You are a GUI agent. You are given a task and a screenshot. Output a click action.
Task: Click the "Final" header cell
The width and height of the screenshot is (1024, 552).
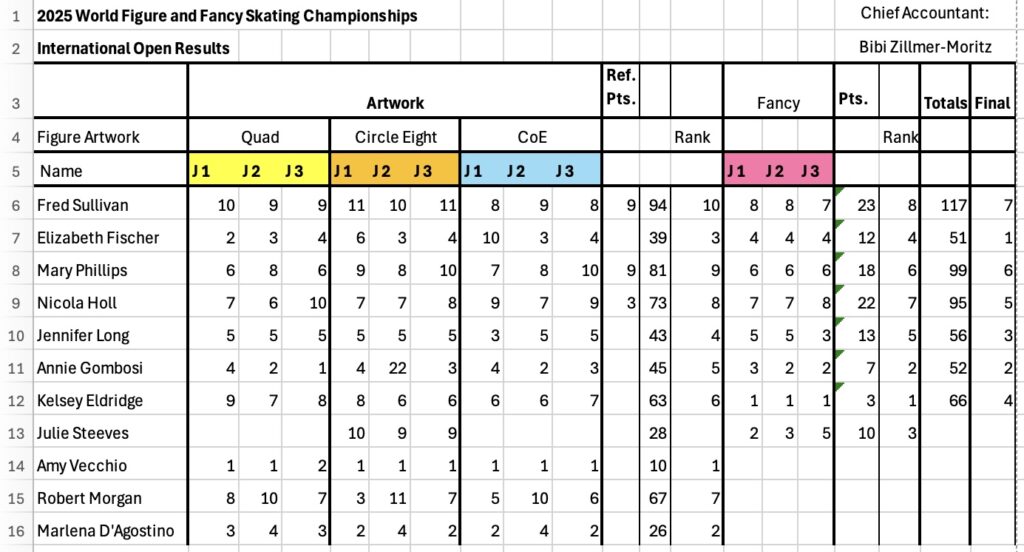992,102
